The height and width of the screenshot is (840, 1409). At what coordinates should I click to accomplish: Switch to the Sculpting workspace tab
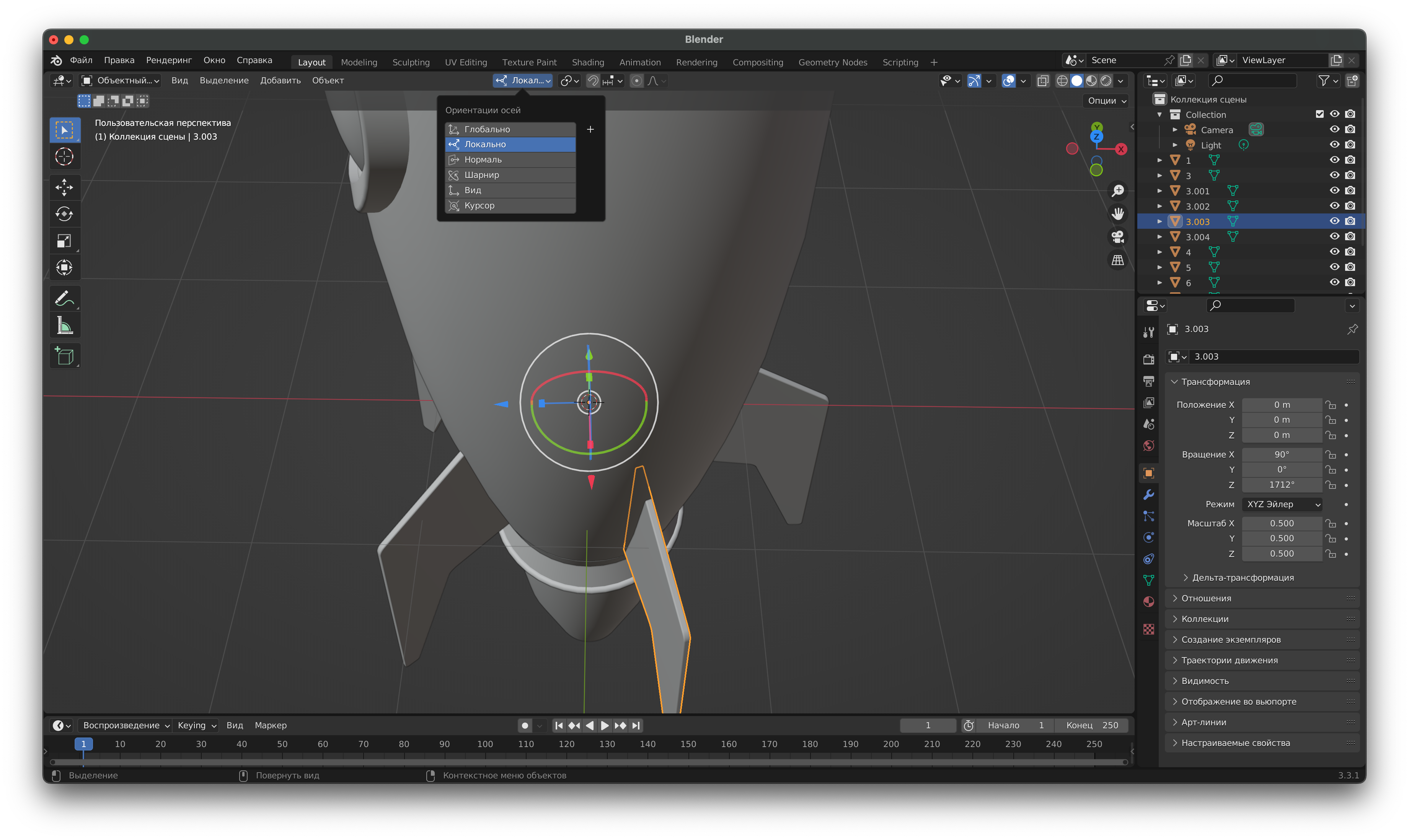point(410,62)
